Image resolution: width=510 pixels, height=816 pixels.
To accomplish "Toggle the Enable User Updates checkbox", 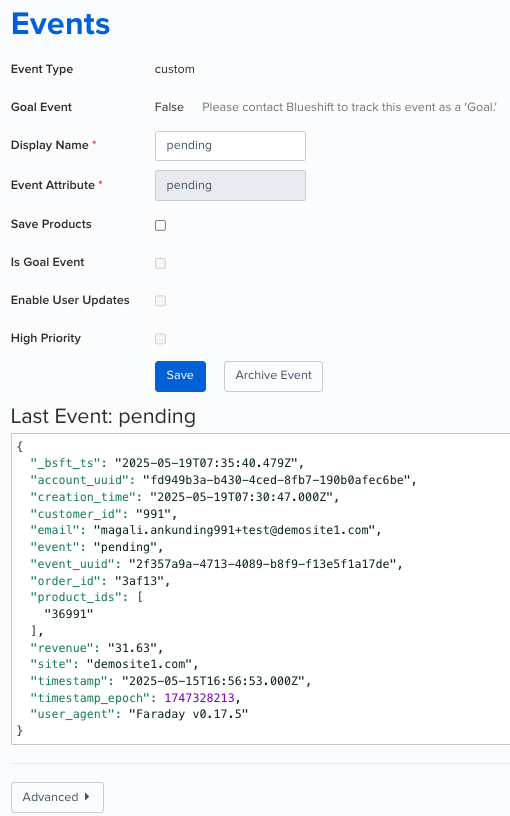I will (160, 301).
